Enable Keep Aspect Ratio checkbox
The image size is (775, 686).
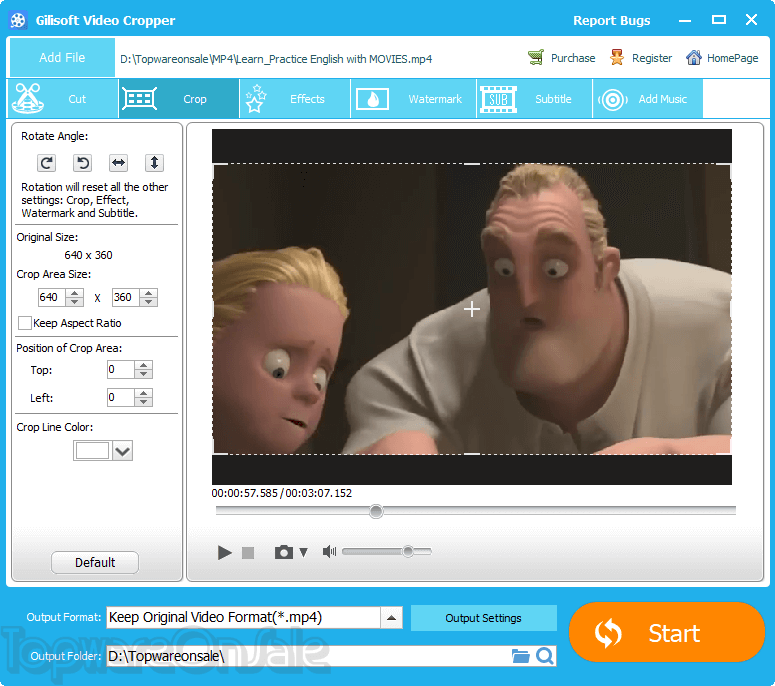25,323
